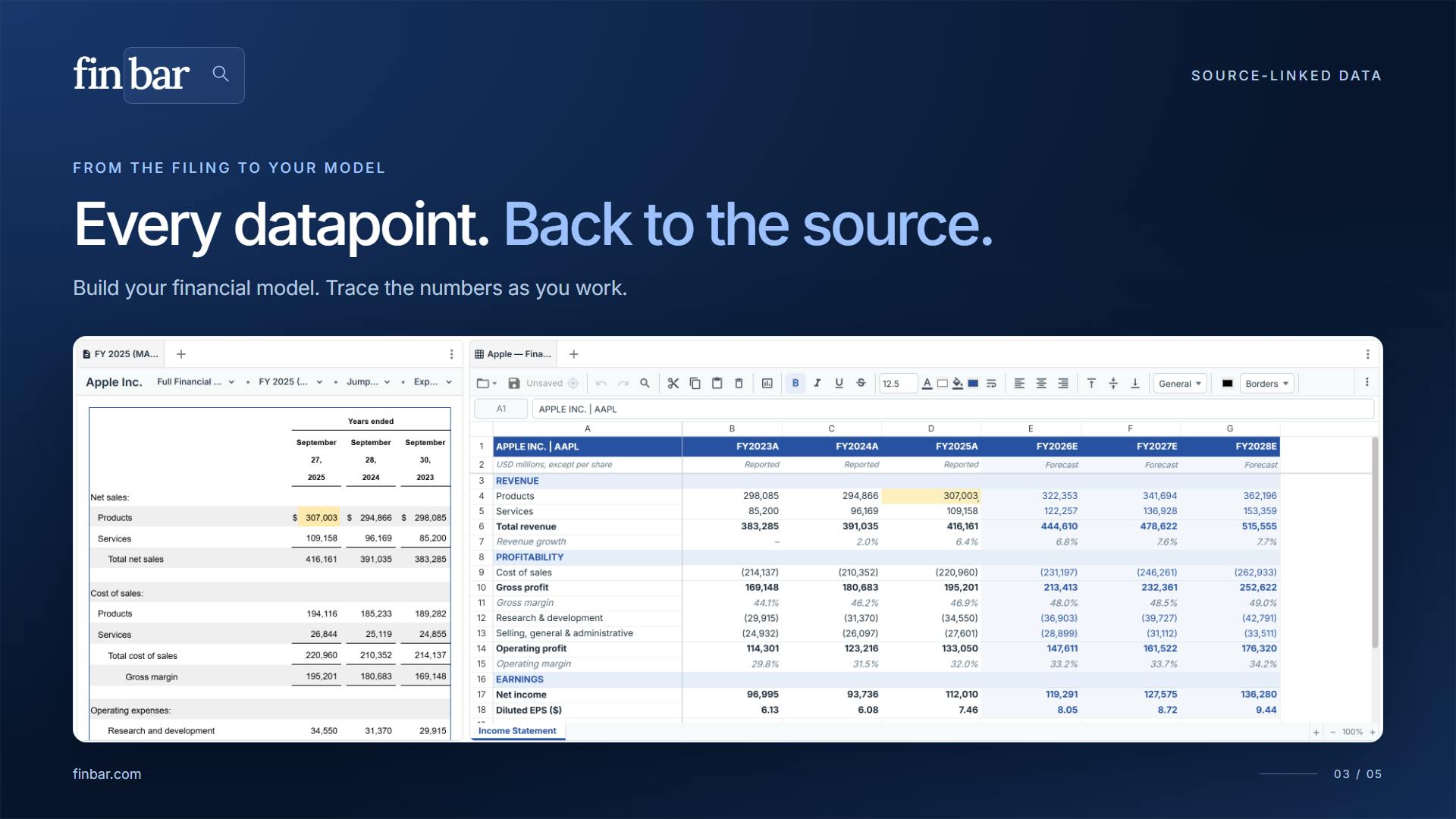
Task: Open the spreadsheet toolbar three-dot overflow menu
Action: click(1367, 382)
